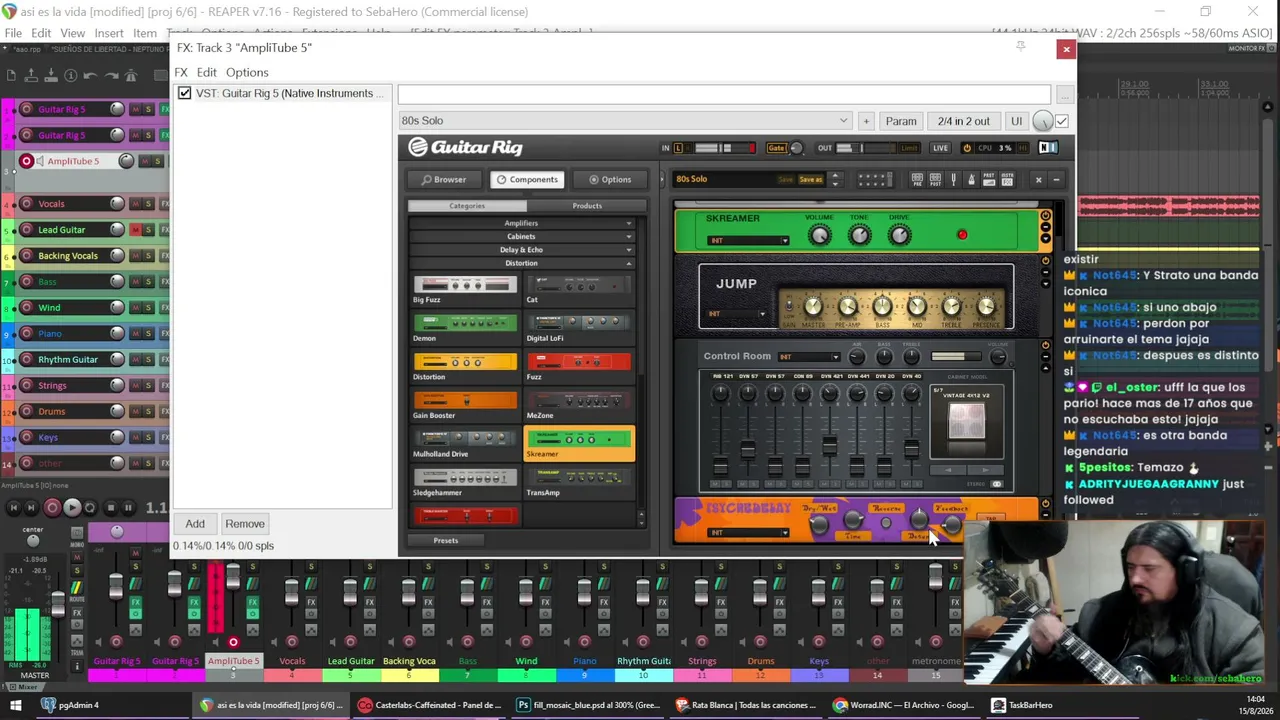1280x720 pixels.
Task: Open Windows Start menu
Action: tap(15, 705)
